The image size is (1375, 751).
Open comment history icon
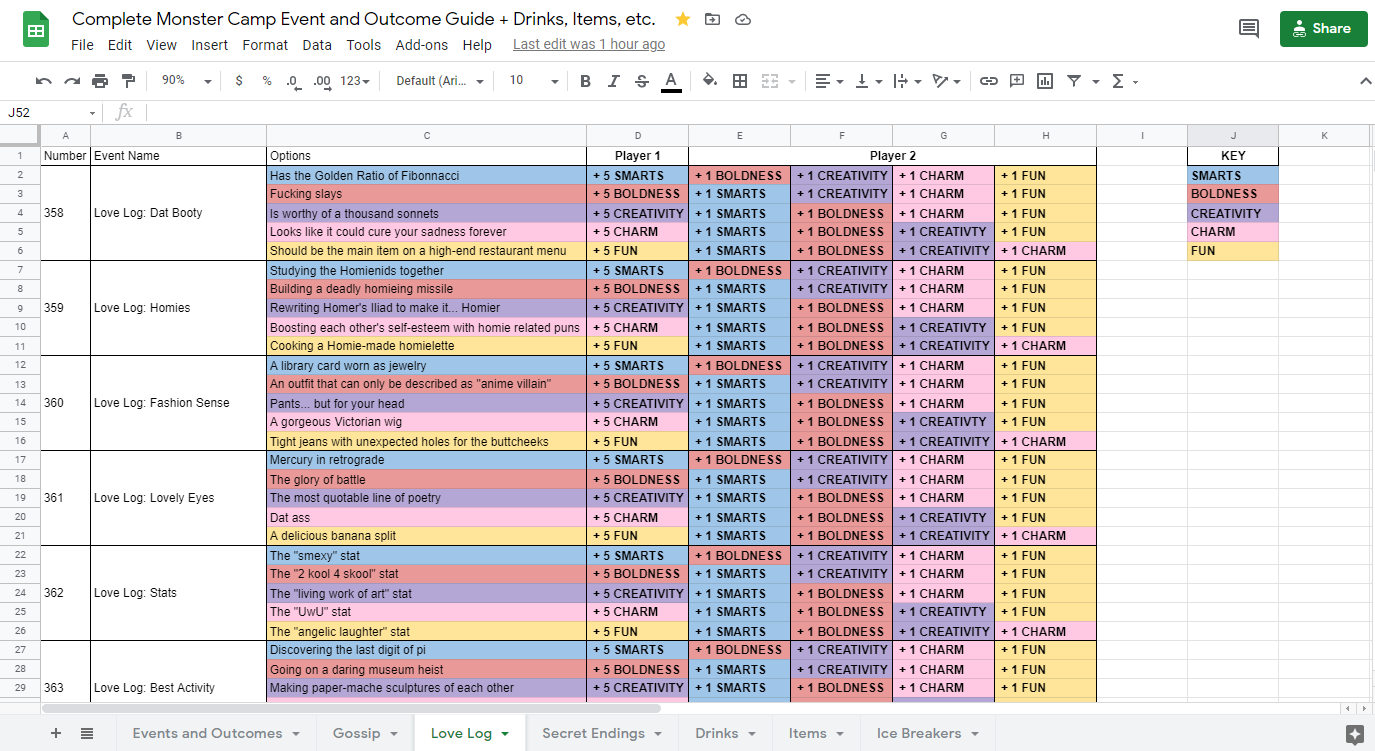[1248, 29]
